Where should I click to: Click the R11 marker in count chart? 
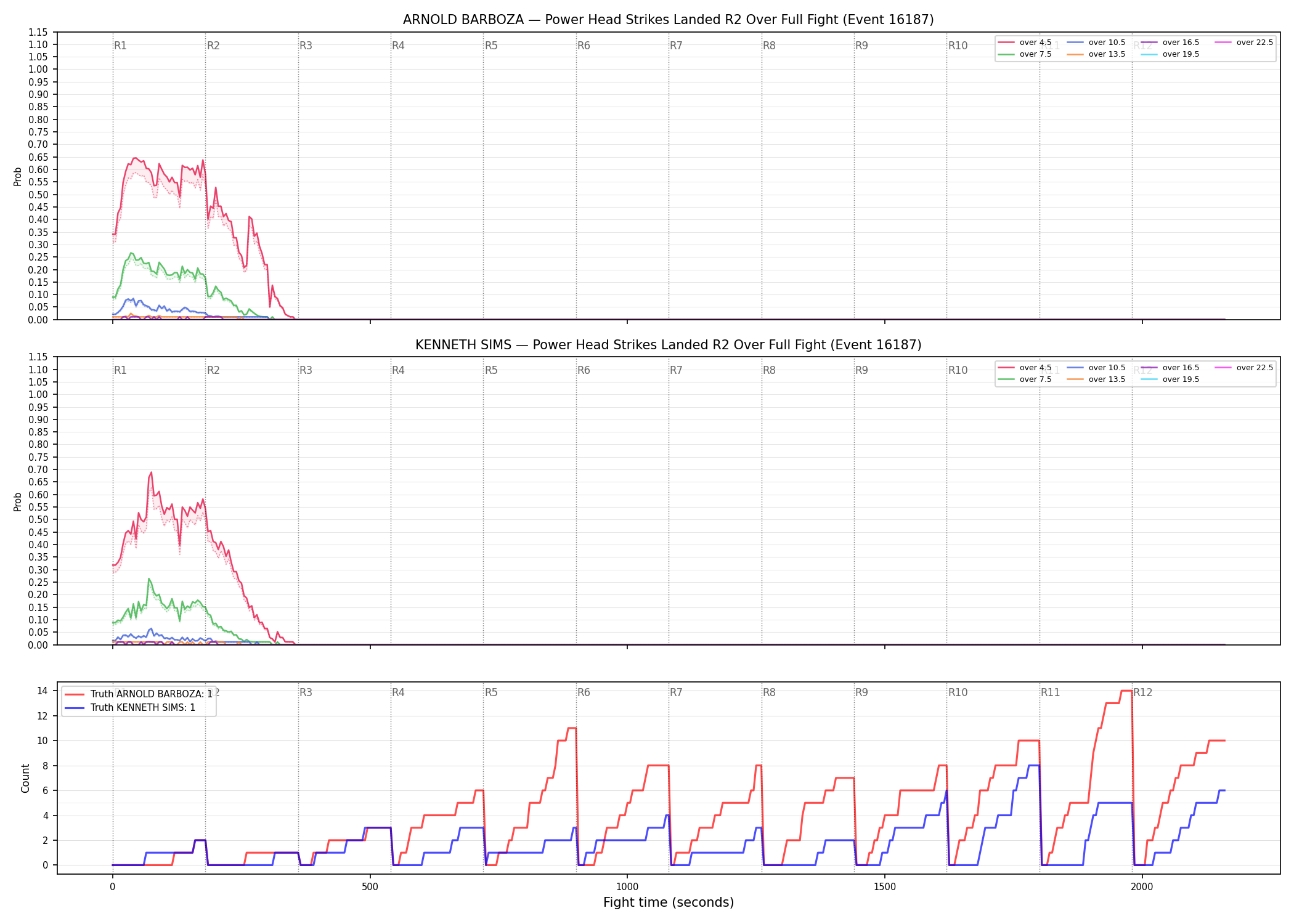point(1051,692)
